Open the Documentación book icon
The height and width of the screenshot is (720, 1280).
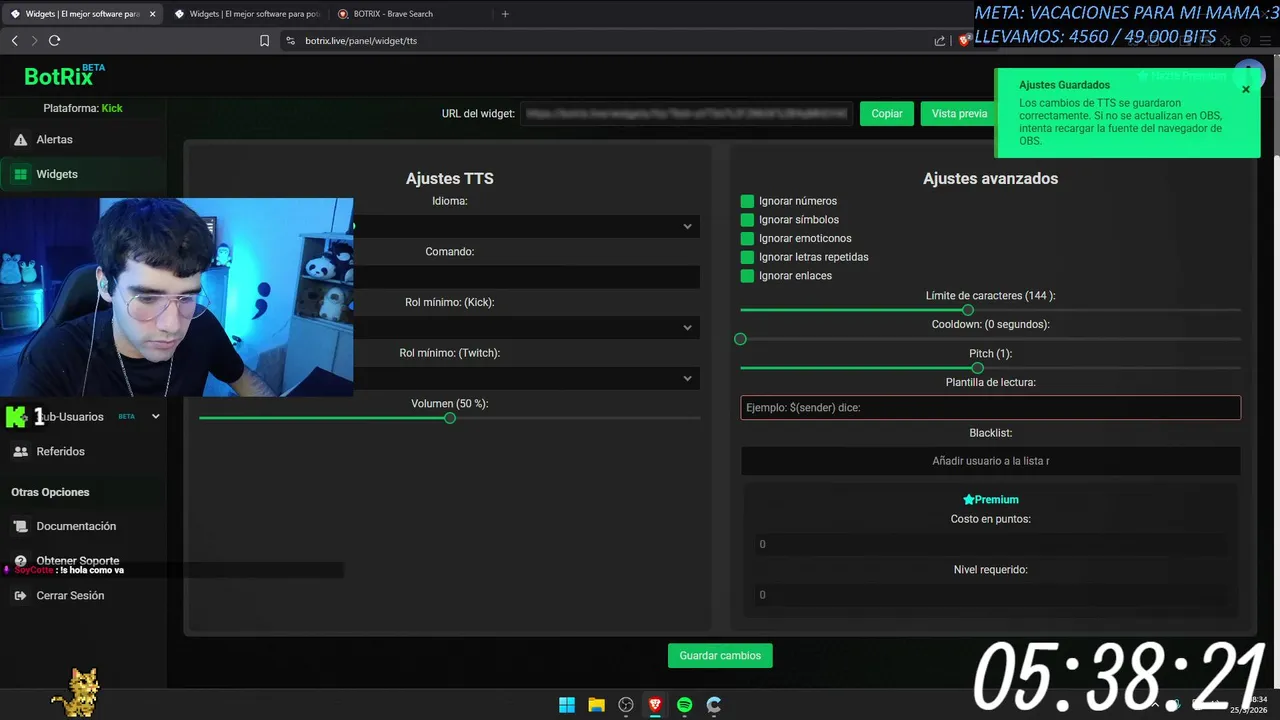20,526
